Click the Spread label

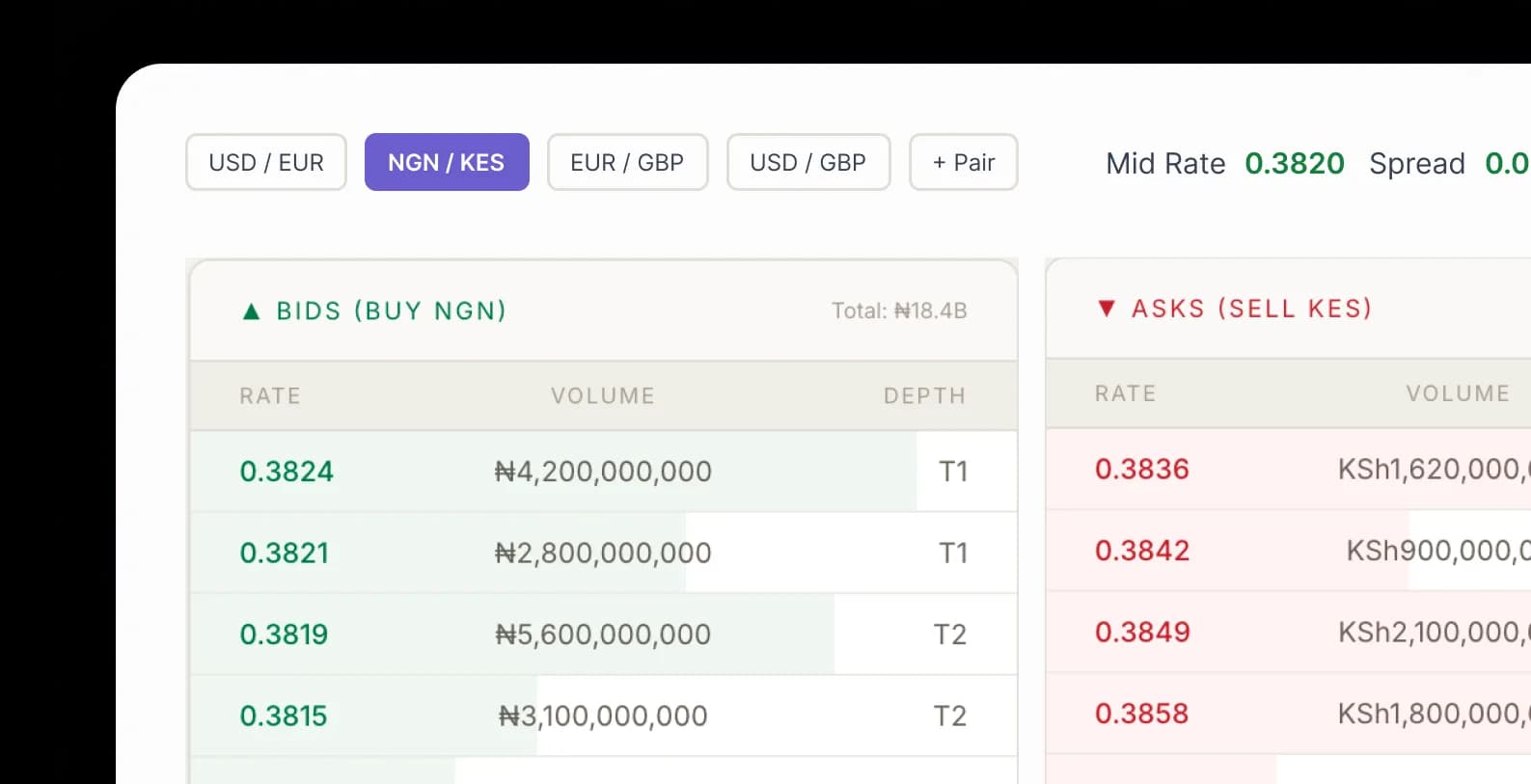1417,164
